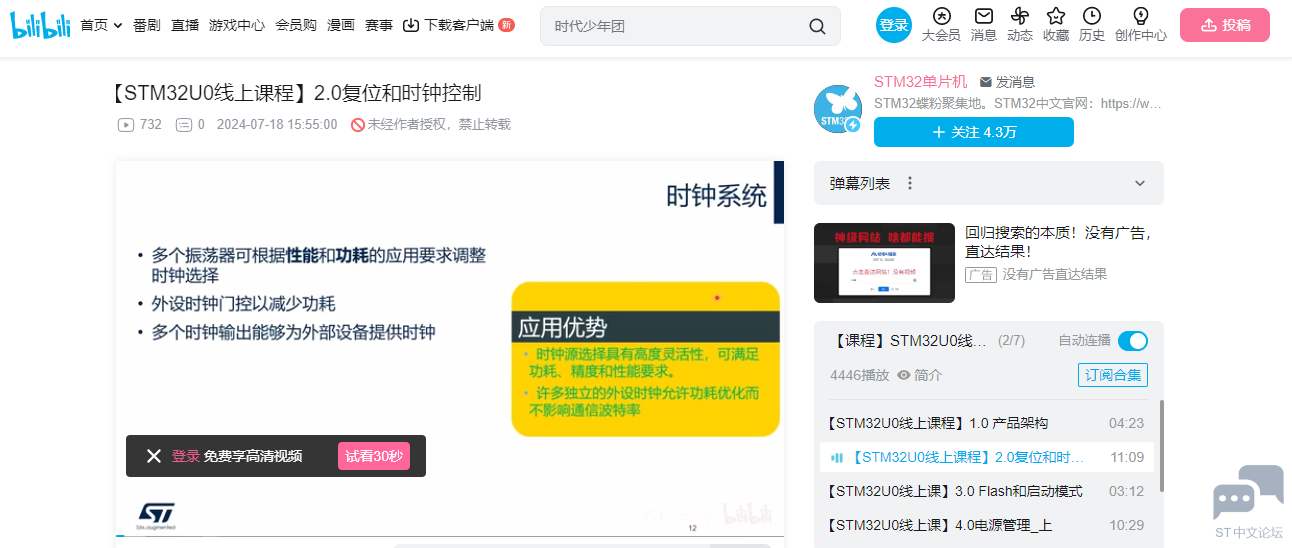Open 弹幕列表 three-dot options menu
The width and height of the screenshot is (1292, 548).
click(910, 183)
